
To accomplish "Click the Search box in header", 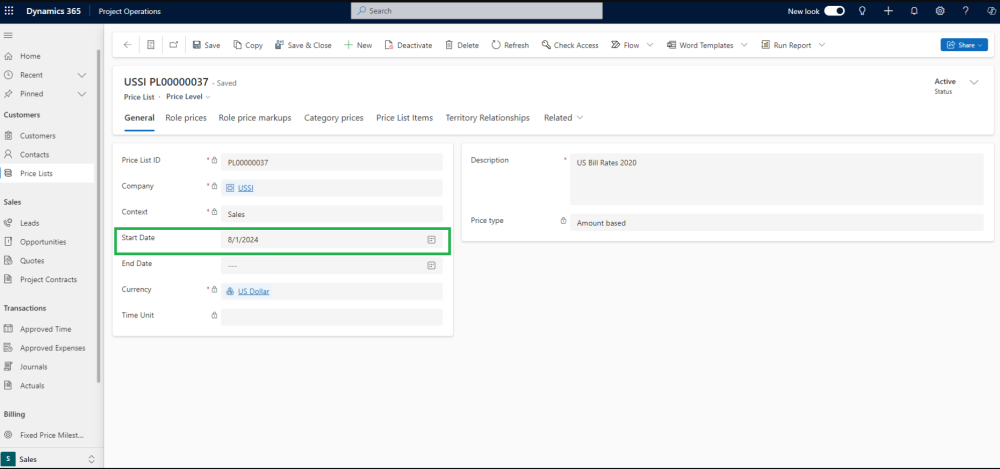I will click(476, 11).
